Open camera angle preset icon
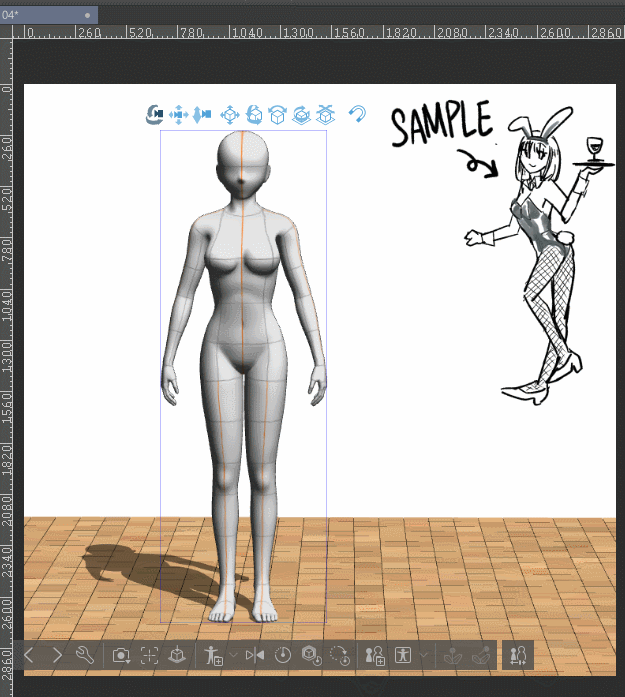This screenshot has width=625, height=697. pos(121,655)
